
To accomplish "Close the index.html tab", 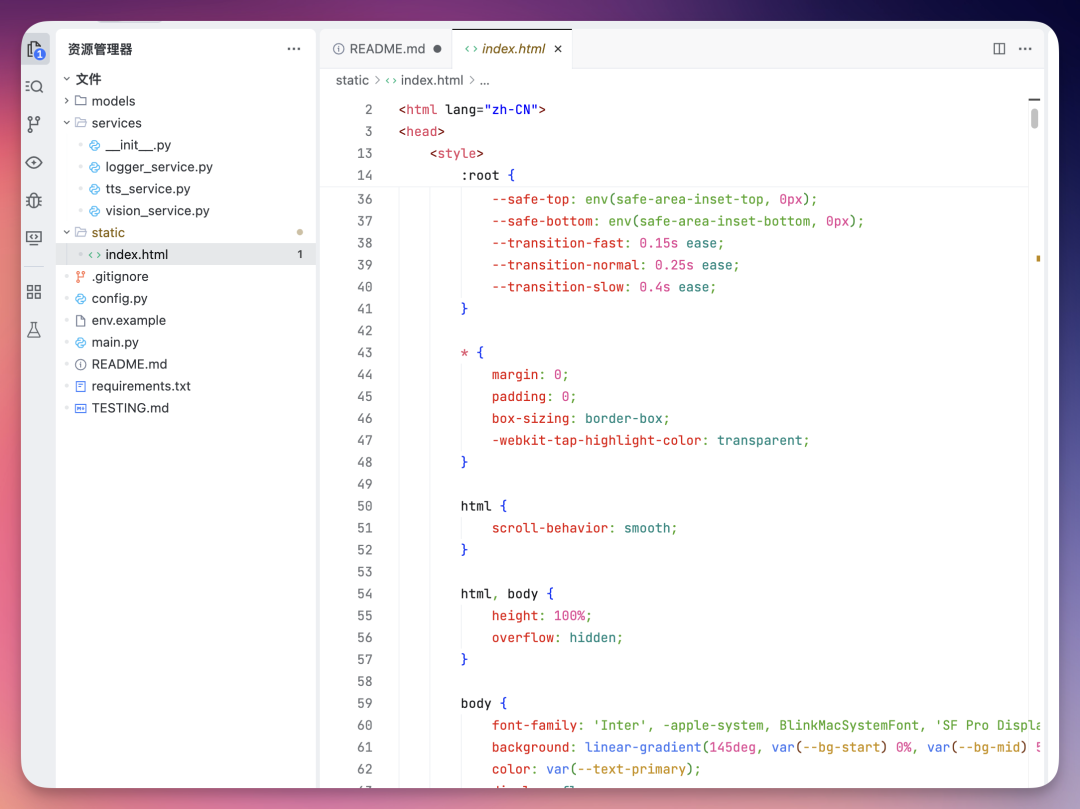I will click(x=558, y=49).
